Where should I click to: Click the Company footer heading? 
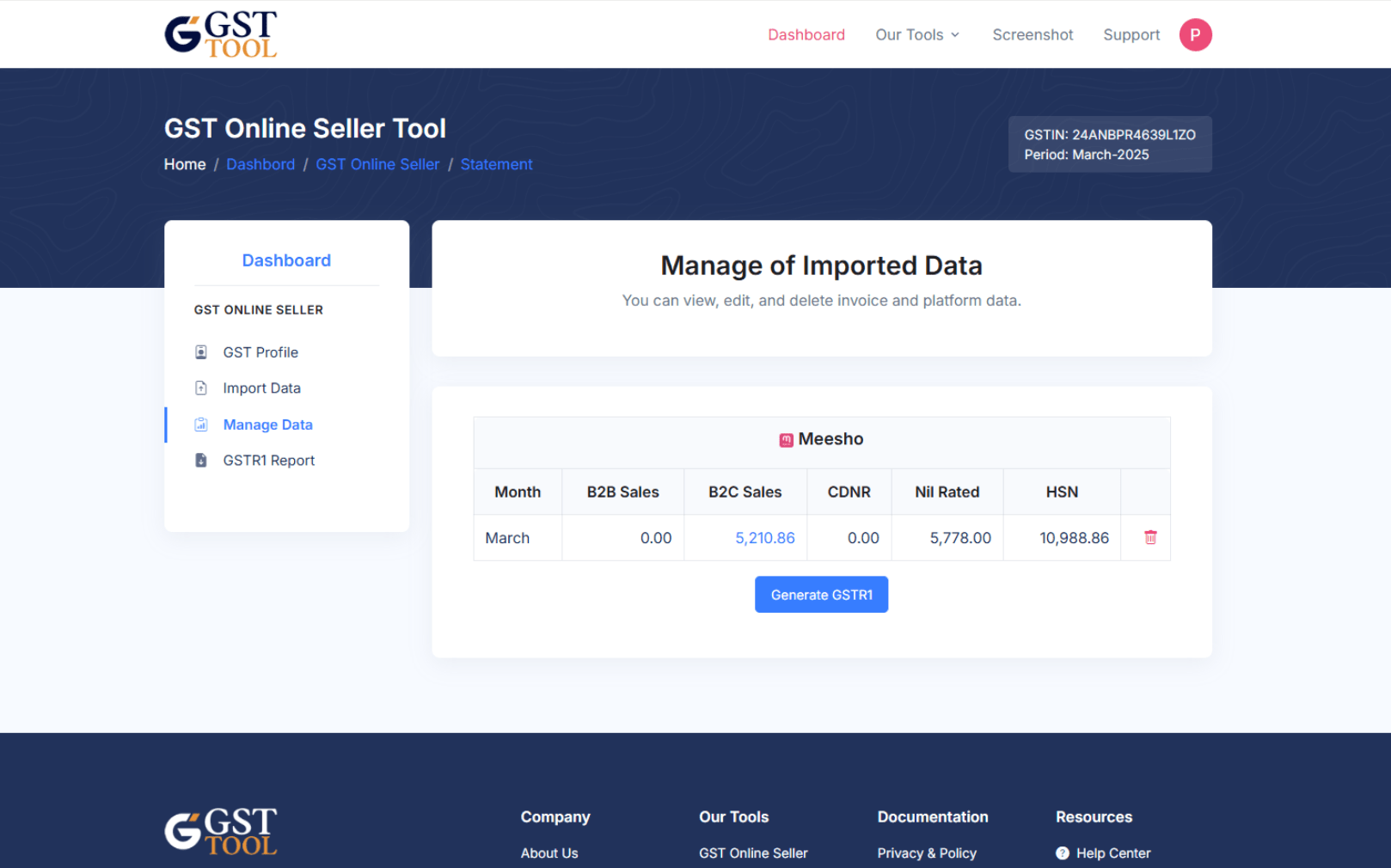(555, 817)
